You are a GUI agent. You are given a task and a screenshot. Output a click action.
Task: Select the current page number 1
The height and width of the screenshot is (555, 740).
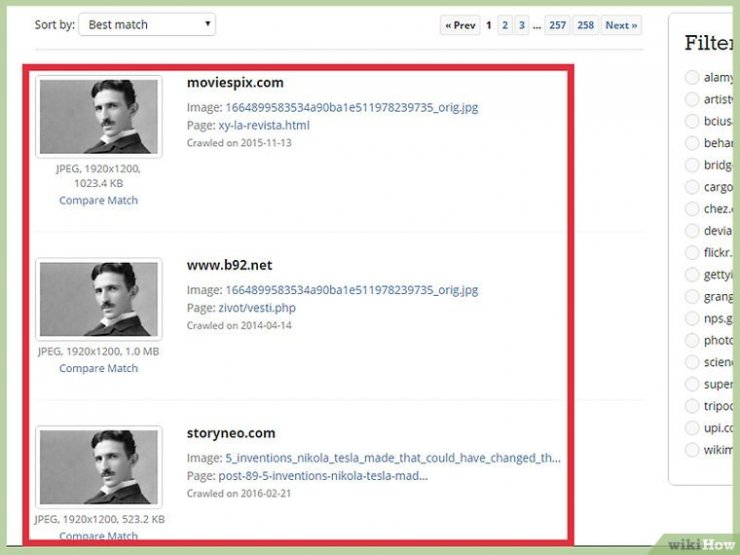tap(489, 25)
